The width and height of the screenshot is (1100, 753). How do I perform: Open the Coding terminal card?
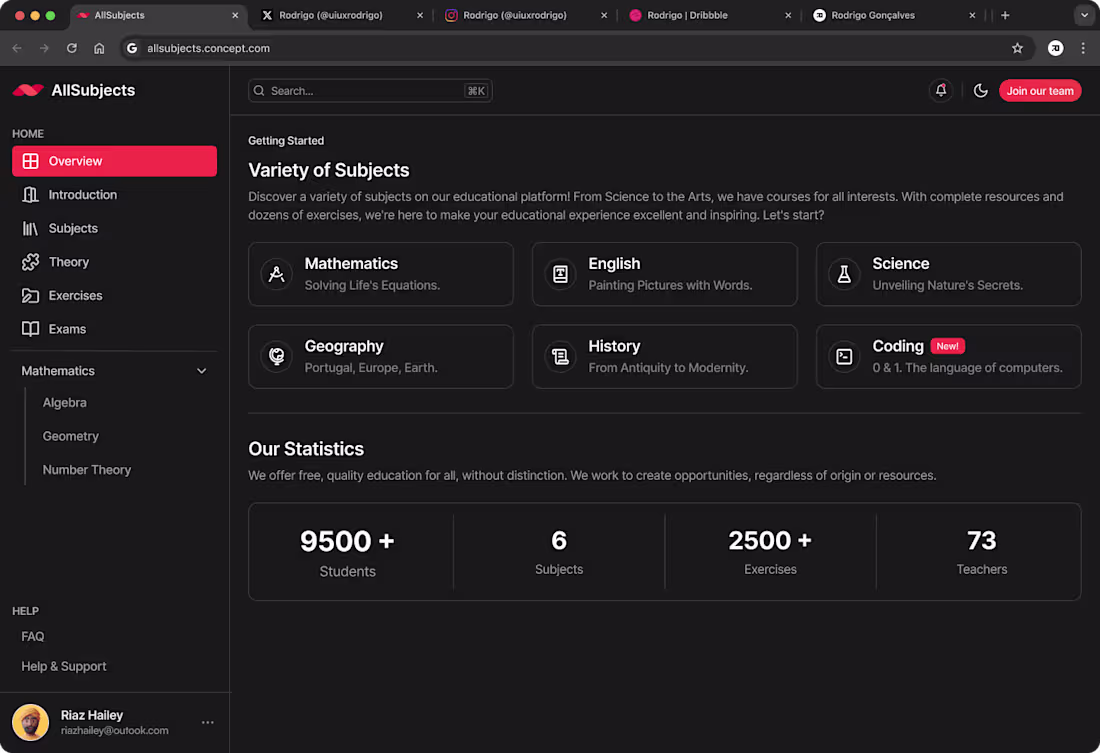[948, 356]
